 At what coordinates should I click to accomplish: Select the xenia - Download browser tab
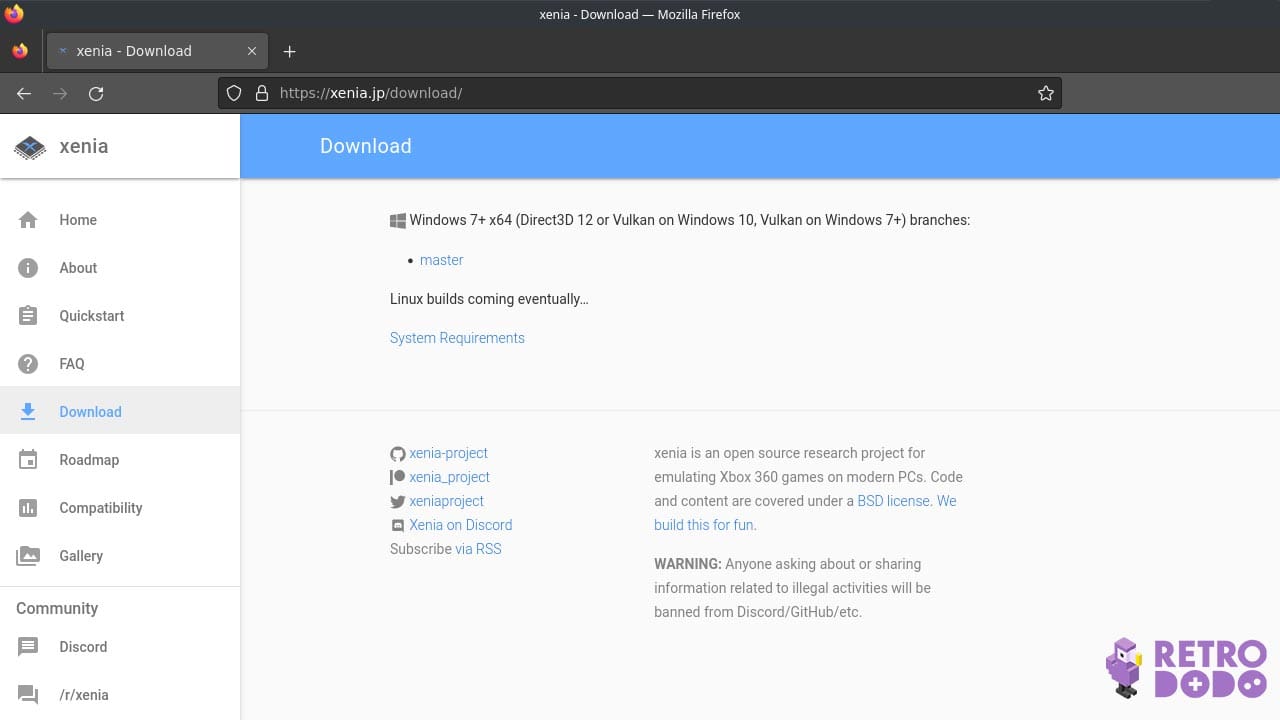click(x=157, y=51)
